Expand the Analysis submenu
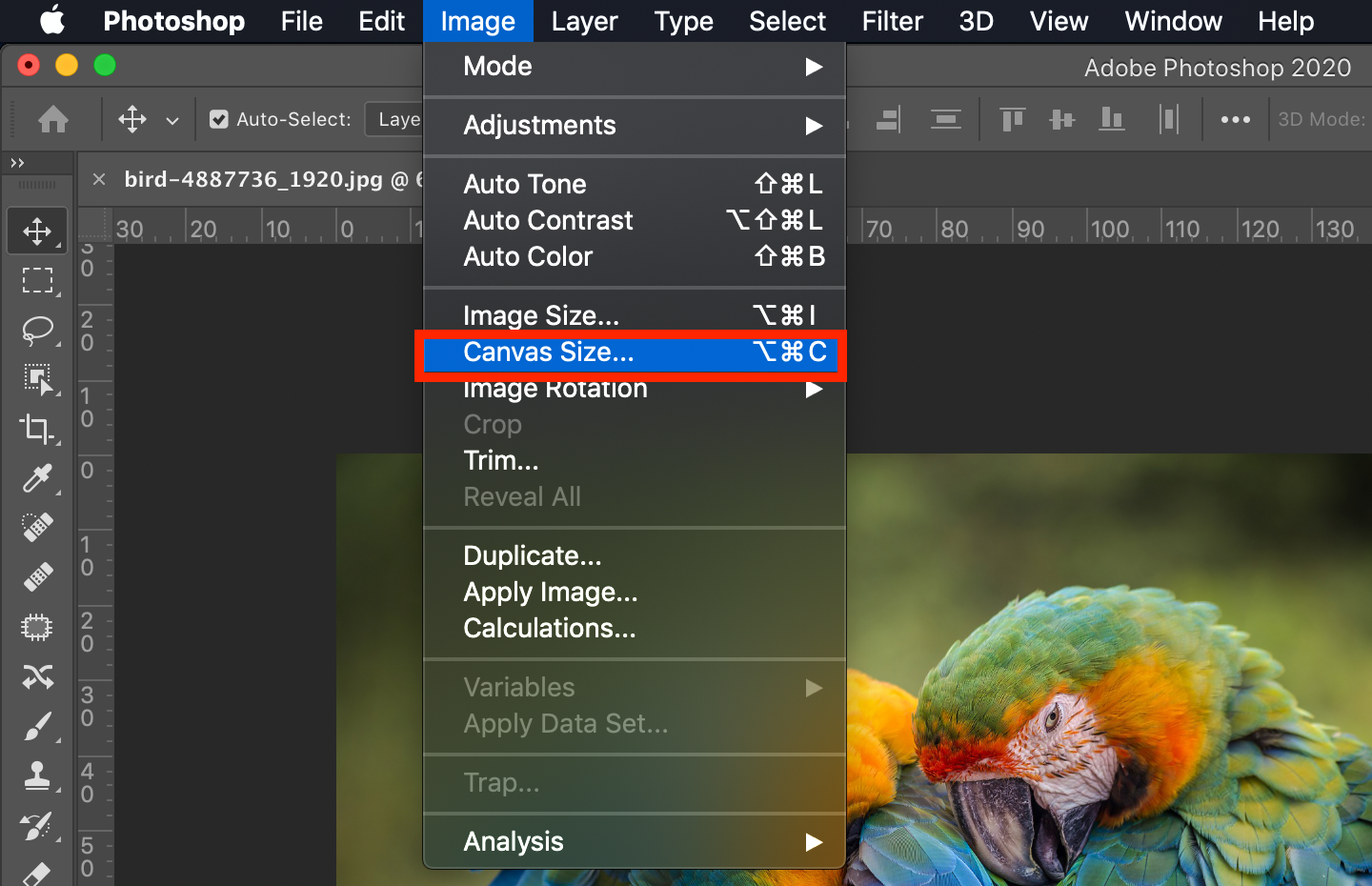The height and width of the screenshot is (886, 1372). click(x=635, y=841)
